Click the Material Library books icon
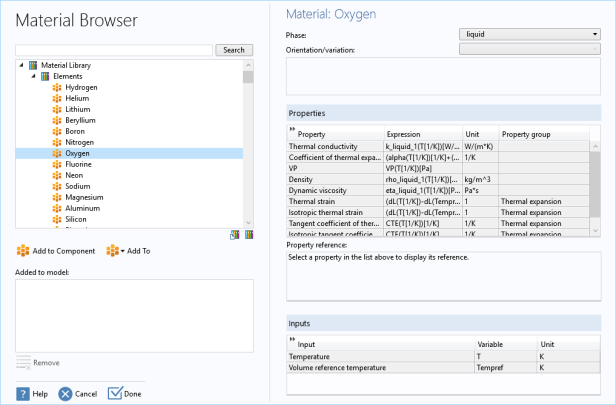The image size is (616, 405). 33,65
